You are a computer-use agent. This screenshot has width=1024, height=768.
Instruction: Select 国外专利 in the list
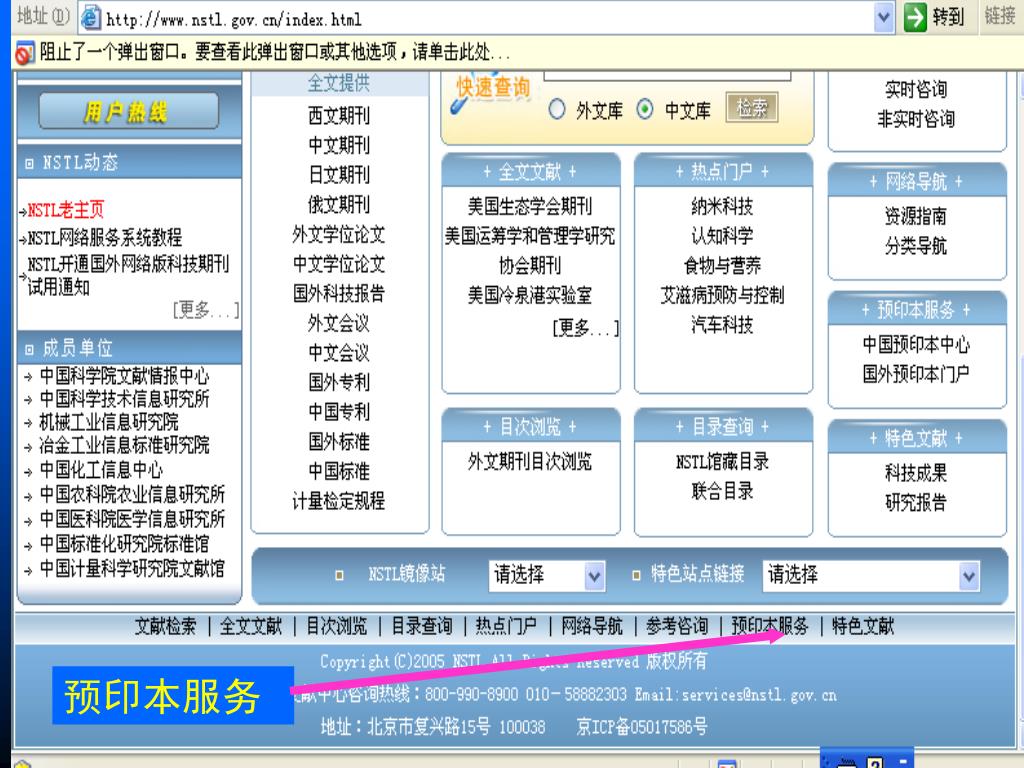339,382
